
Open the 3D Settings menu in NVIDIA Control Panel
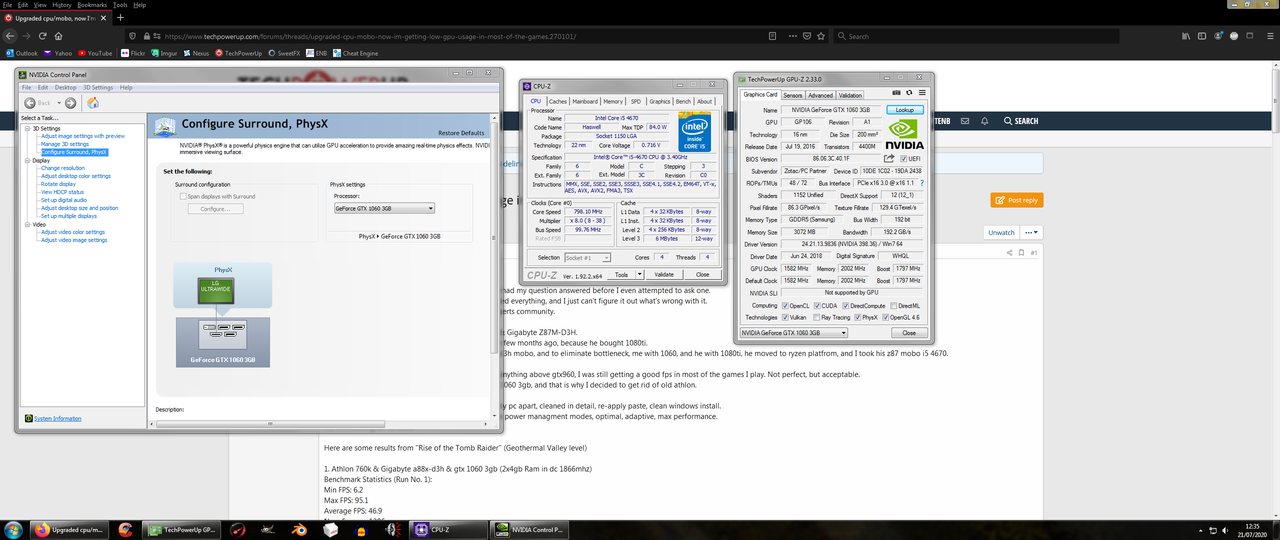coord(100,87)
